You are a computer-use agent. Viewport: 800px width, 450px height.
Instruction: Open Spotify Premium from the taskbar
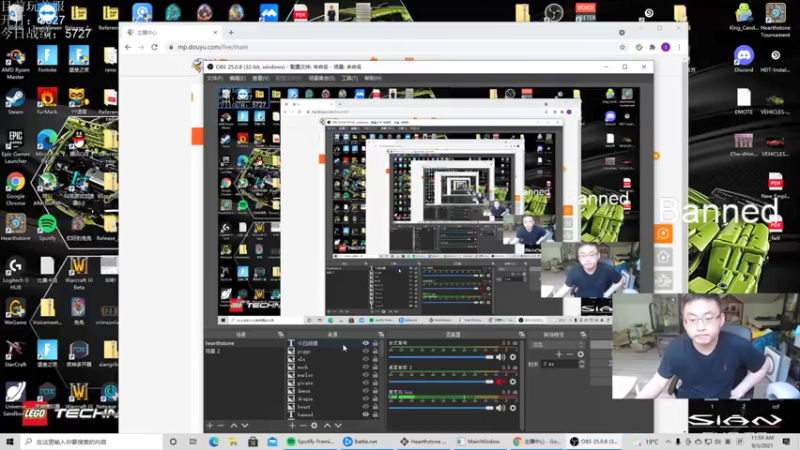pyautogui.click(x=310, y=441)
